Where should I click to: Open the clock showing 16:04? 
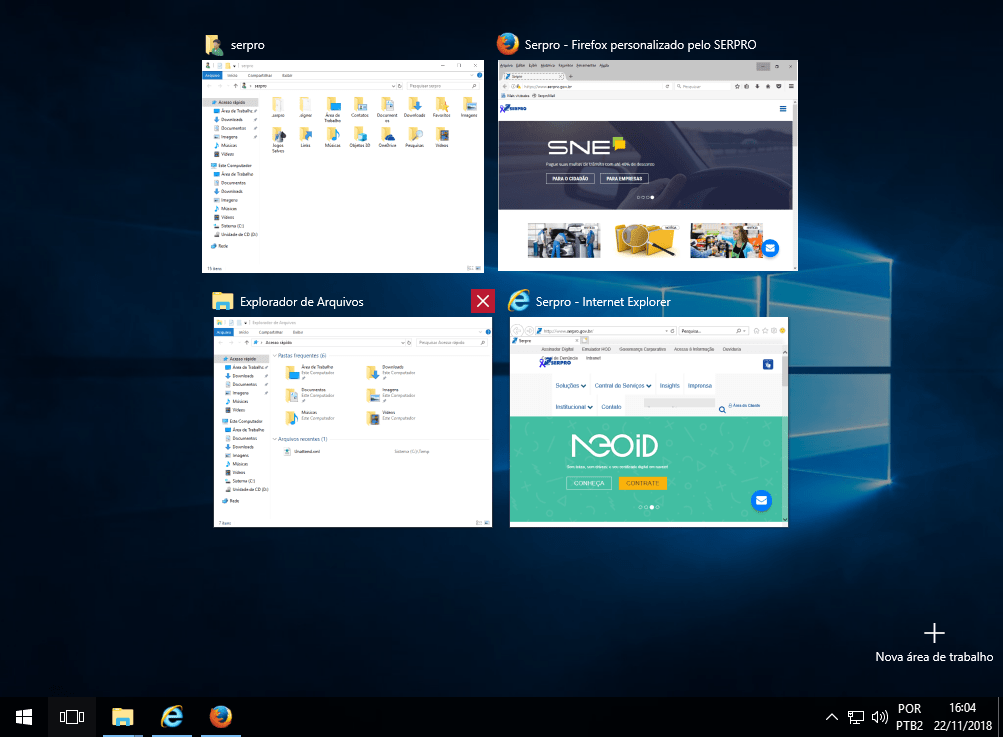[962, 716]
